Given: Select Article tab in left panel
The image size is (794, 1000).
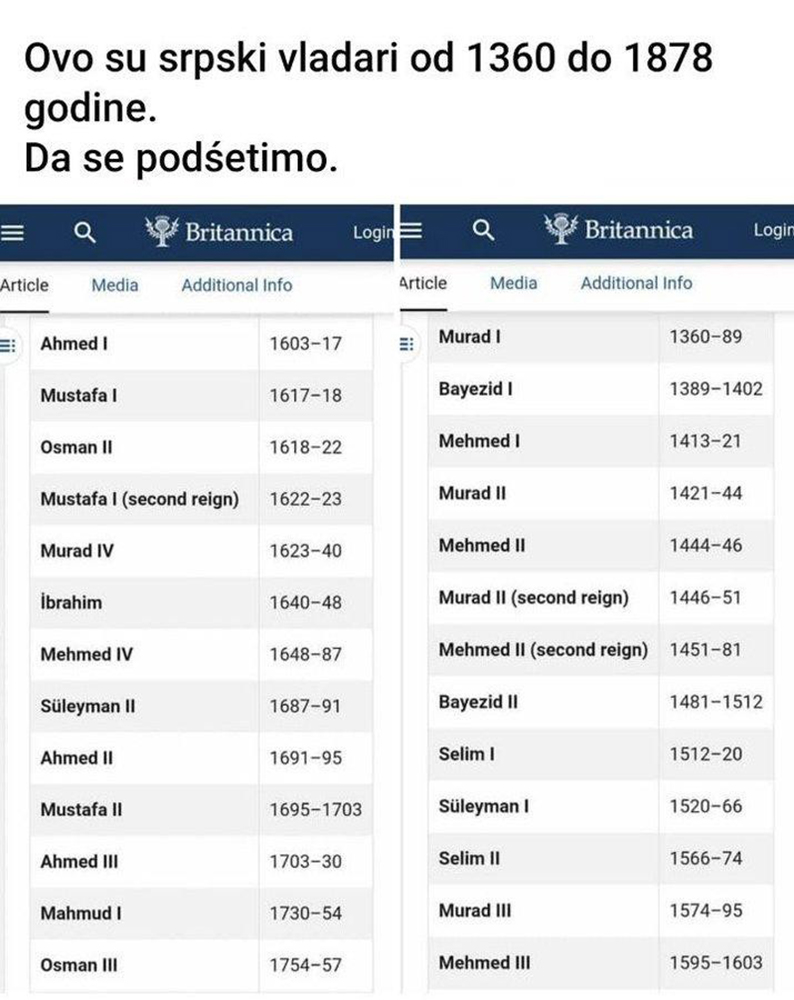Looking at the screenshot, I should pyautogui.click(x=24, y=285).
